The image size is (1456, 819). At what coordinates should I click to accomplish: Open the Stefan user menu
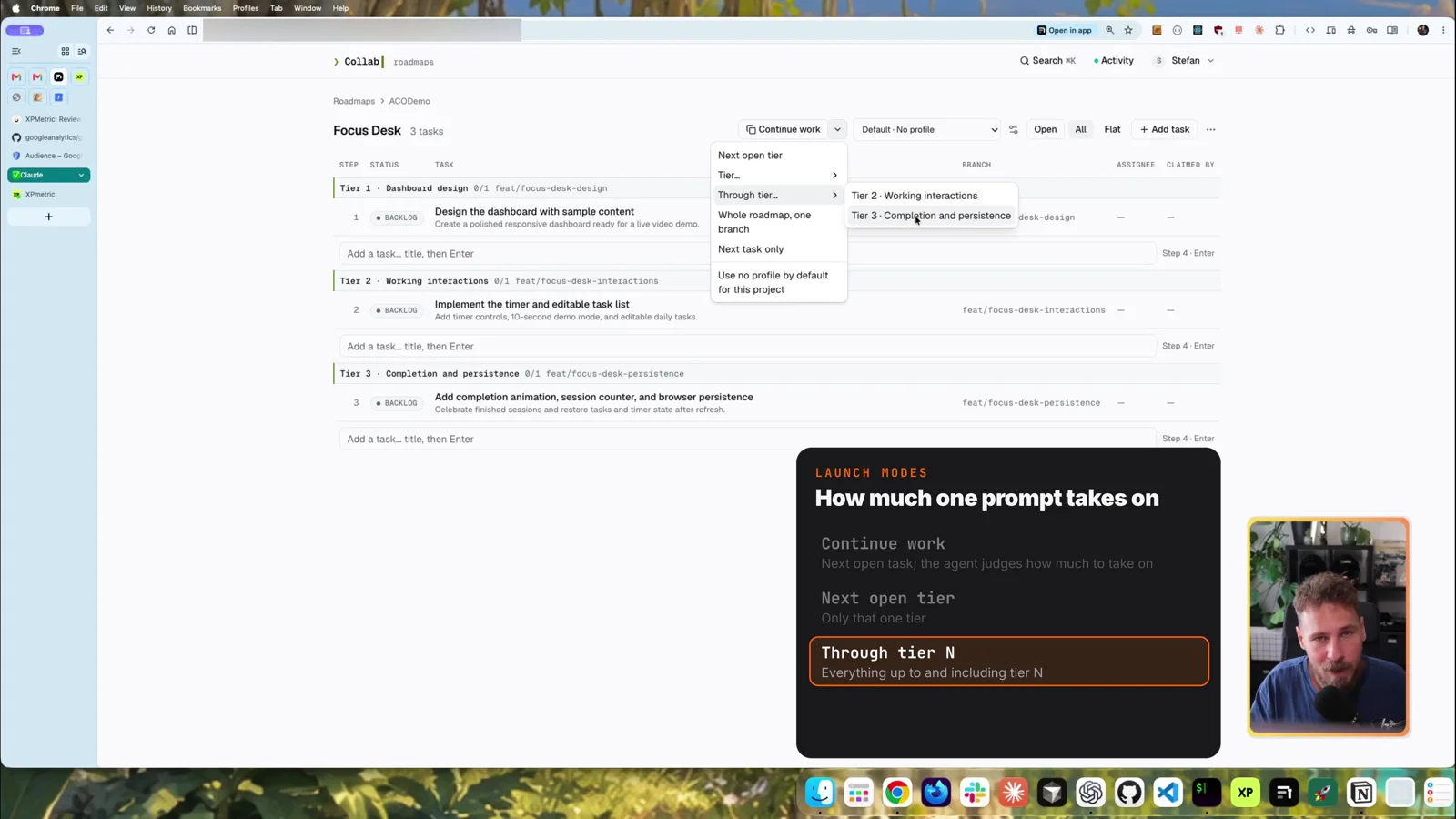click(1183, 61)
